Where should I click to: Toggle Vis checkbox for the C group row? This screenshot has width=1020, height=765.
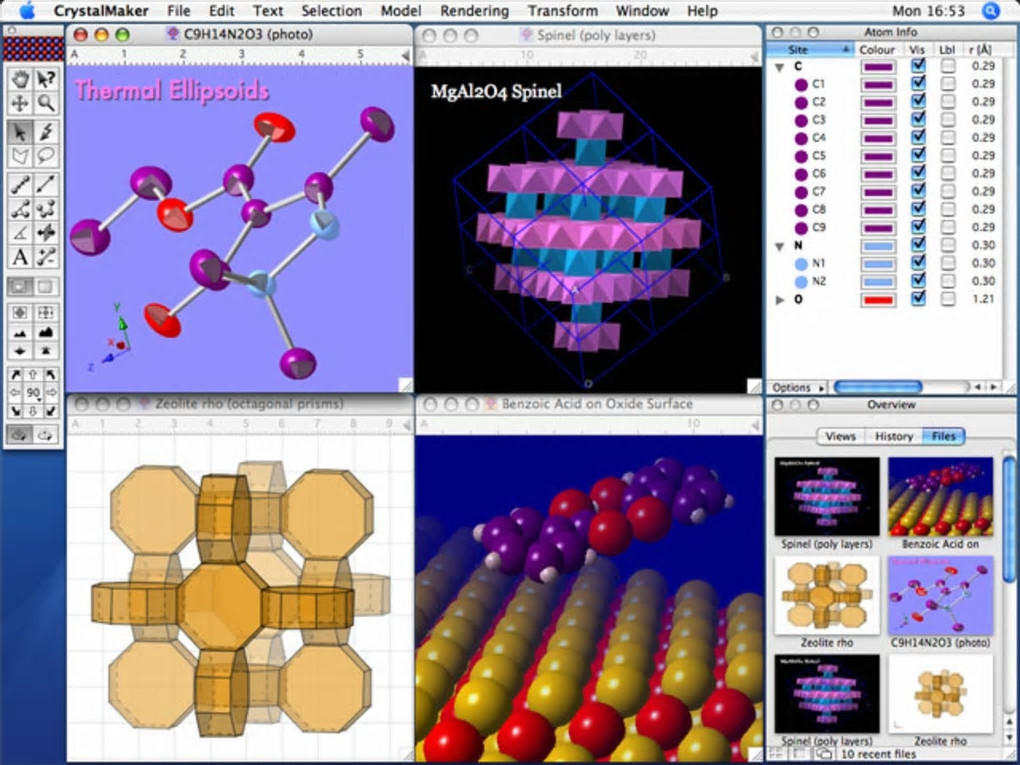[x=918, y=66]
